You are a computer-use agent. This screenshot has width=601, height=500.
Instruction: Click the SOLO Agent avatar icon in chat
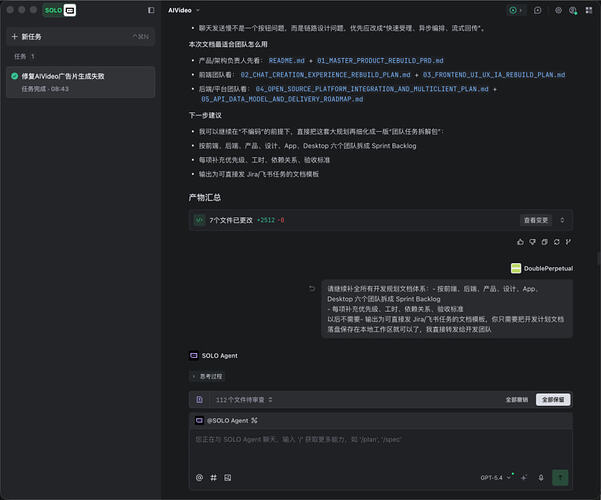(x=194, y=355)
